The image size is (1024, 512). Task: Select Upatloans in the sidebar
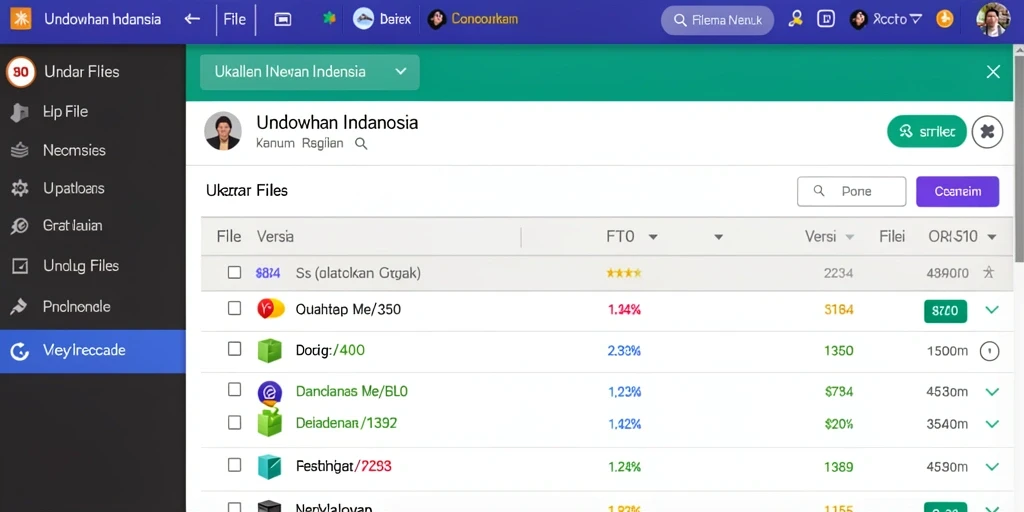coord(93,189)
